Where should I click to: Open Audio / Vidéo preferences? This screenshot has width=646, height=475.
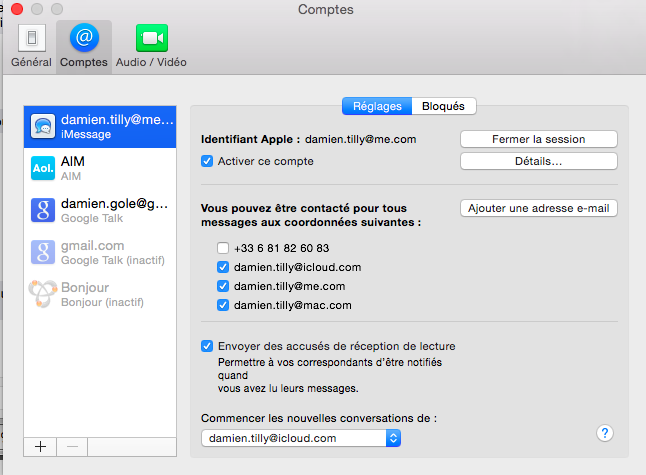tap(151, 46)
